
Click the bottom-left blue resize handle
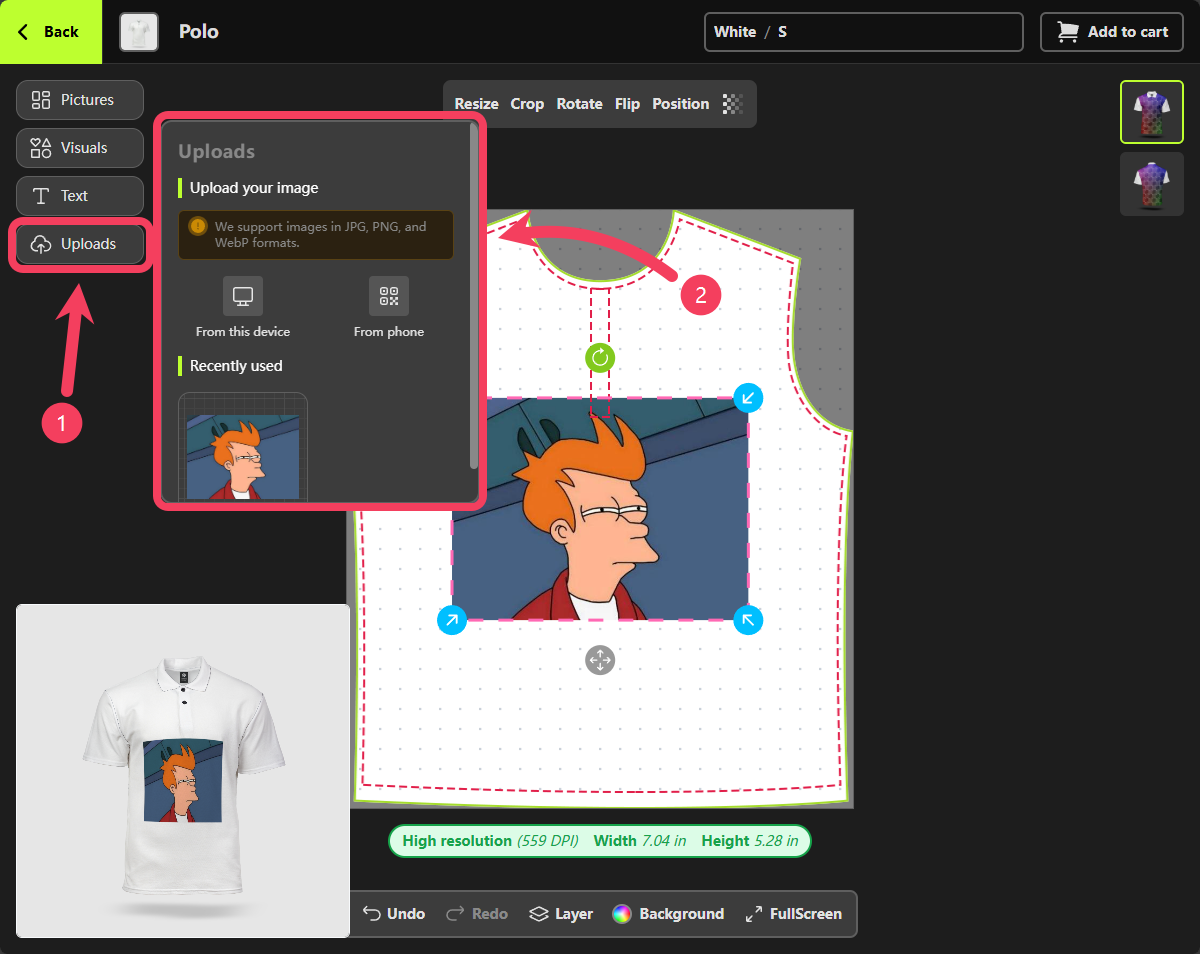452,620
